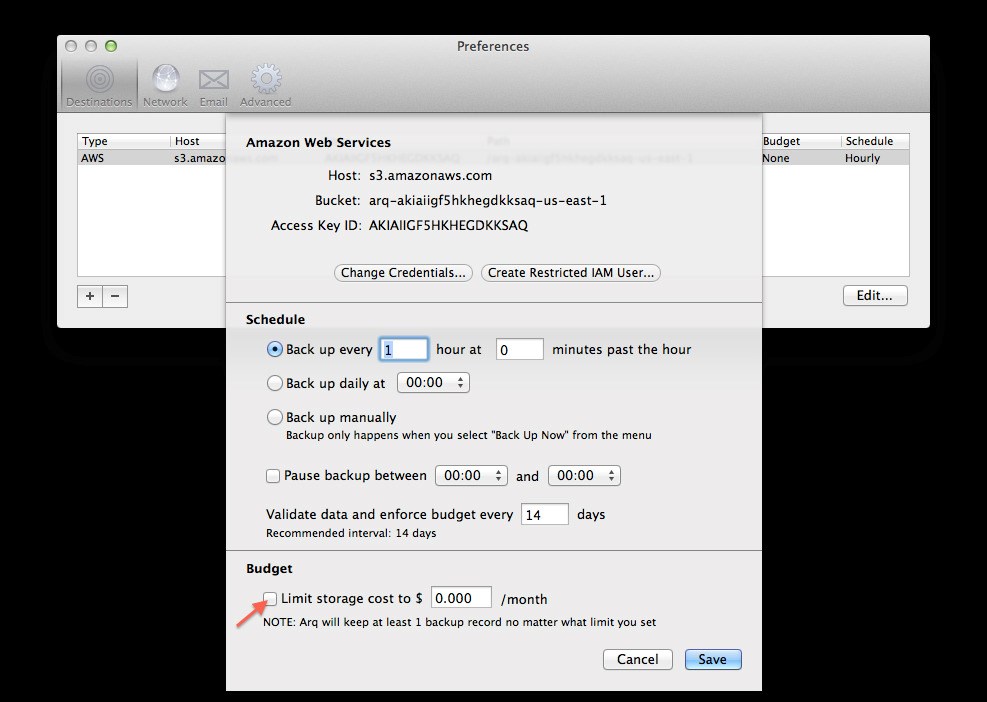Viewport: 987px width, 702px height.
Task: Open the Destinations preferences pane
Action: pos(99,85)
